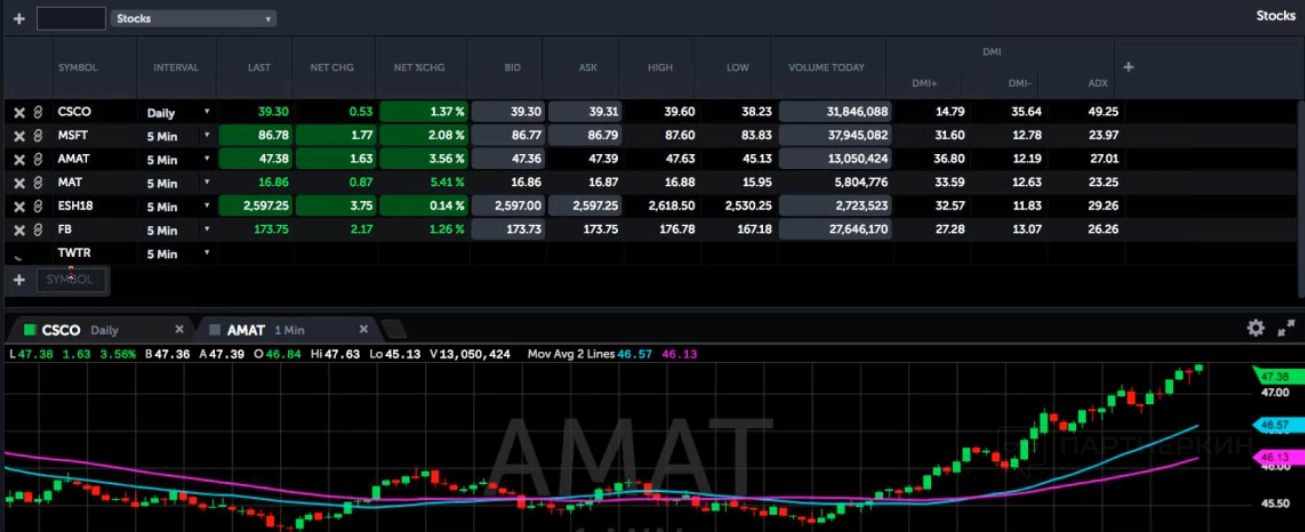1305x532 pixels.
Task: Click the blank input field beside Stocks dropdown
Action: coord(71,18)
